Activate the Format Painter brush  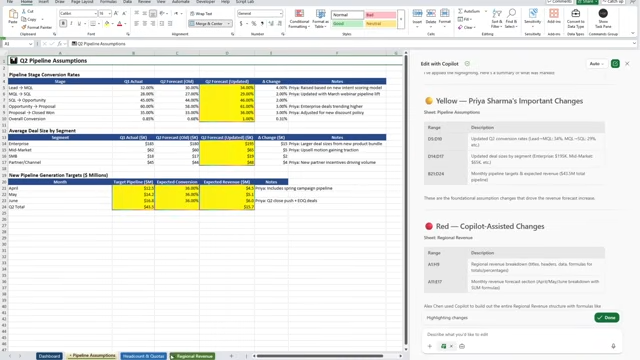pyautogui.click(x=37, y=27)
